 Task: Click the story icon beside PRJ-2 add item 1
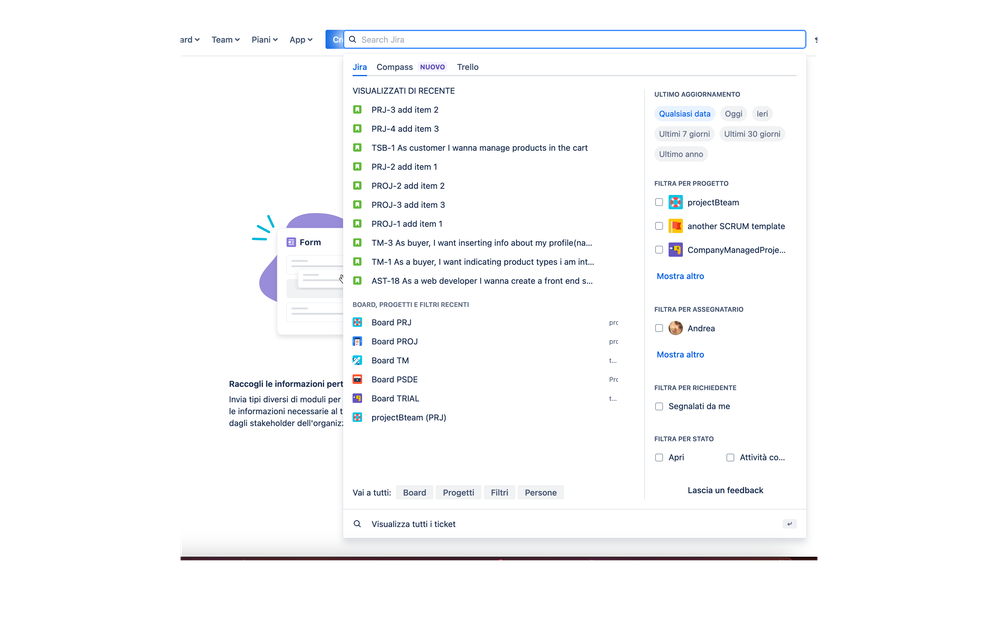click(x=358, y=167)
